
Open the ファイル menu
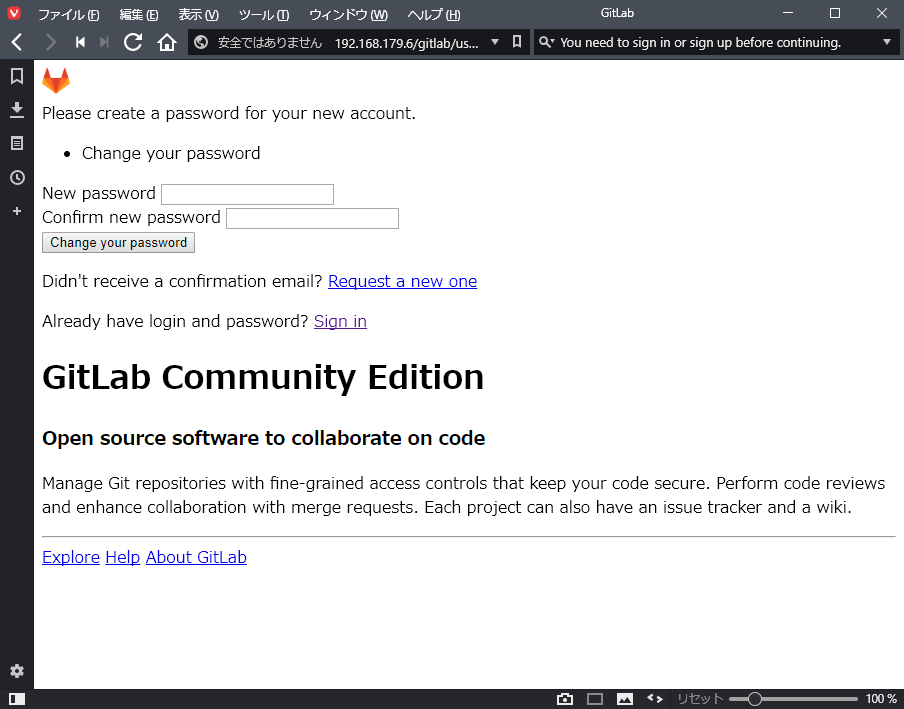[x=68, y=14]
